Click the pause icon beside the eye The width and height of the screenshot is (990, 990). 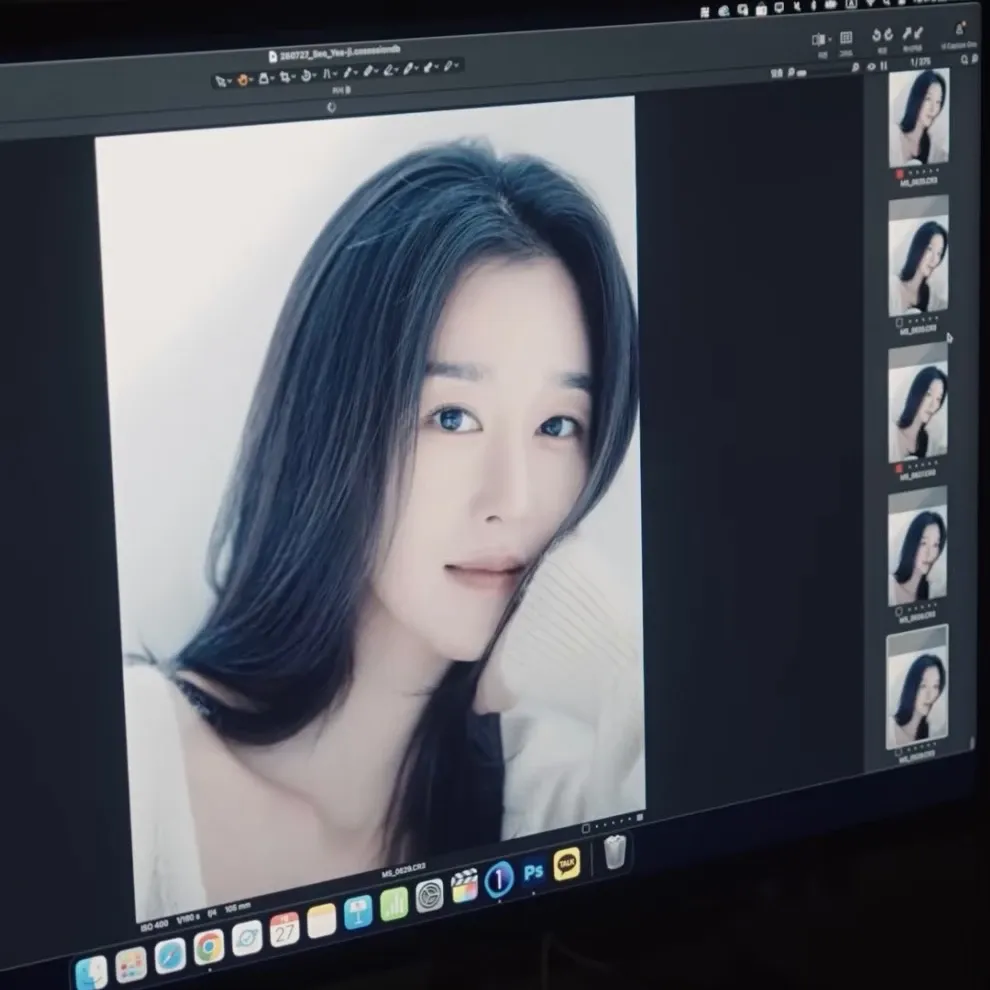pyautogui.click(x=884, y=66)
